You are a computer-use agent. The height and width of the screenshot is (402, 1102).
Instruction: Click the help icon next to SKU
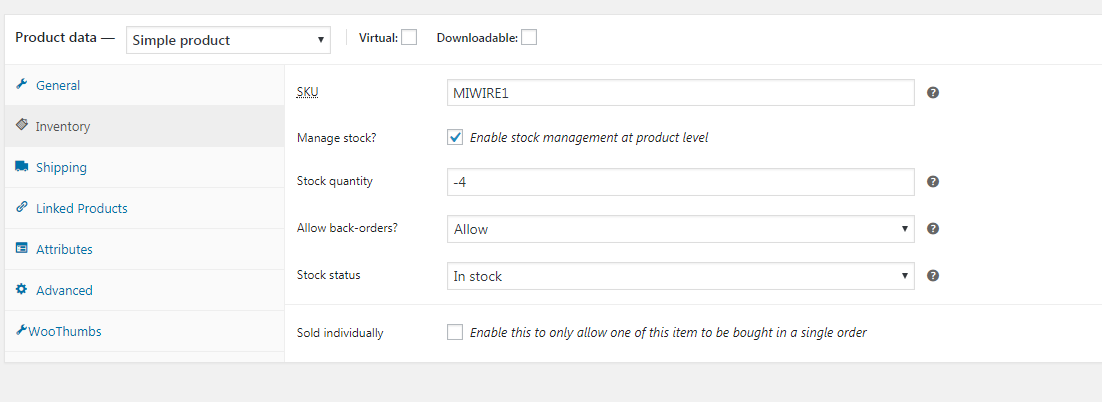933,93
